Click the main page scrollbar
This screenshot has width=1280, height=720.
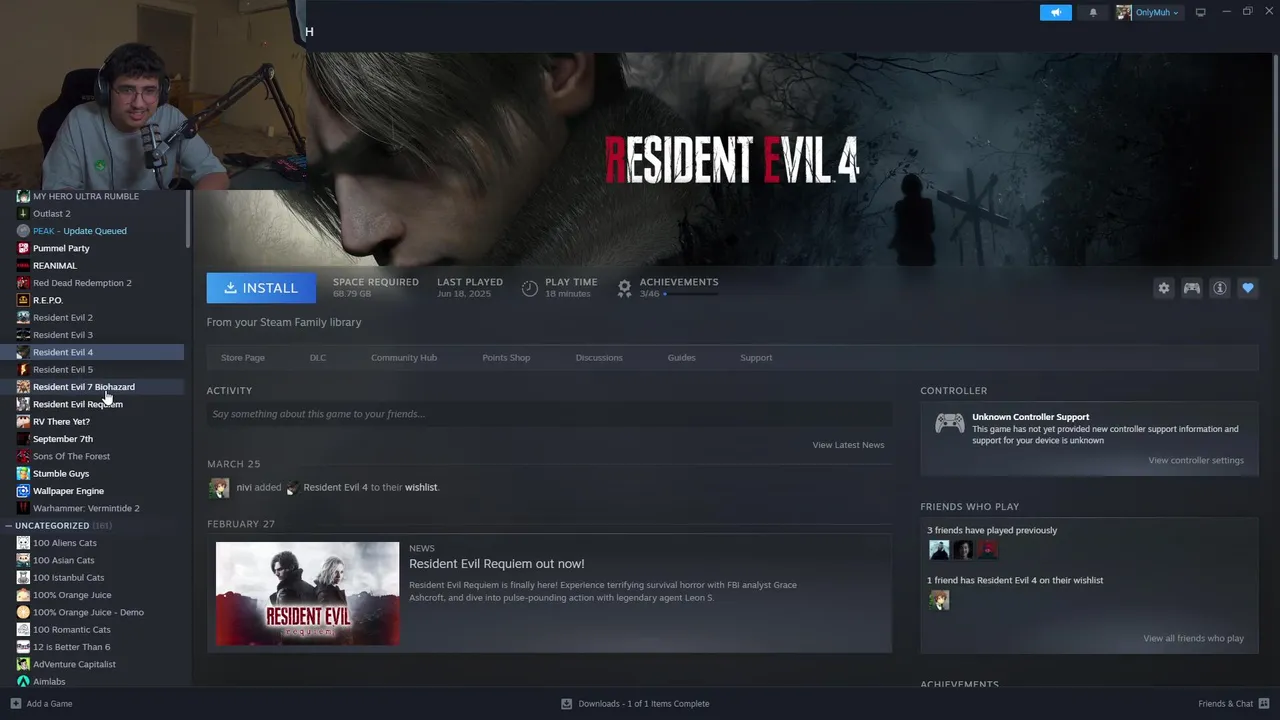[1275, 155]
